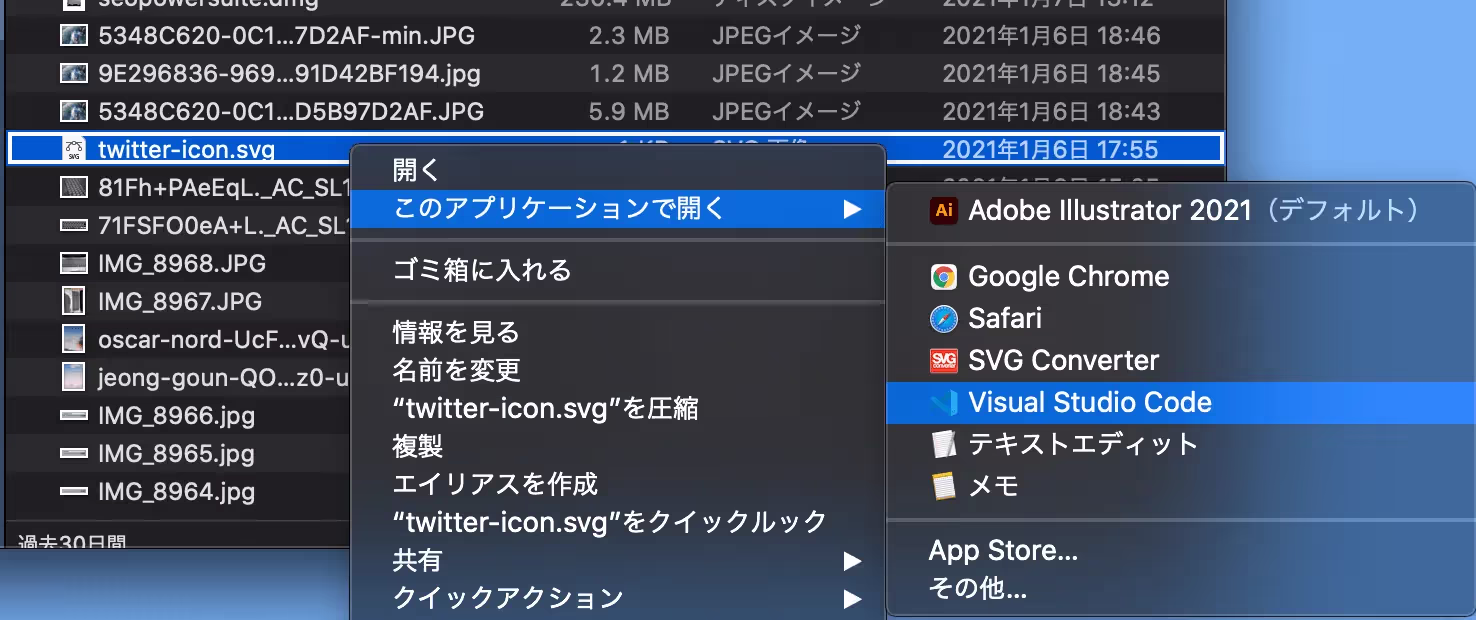
Task: Click the IMG_8967.JPG file icon
Action: 73,301
